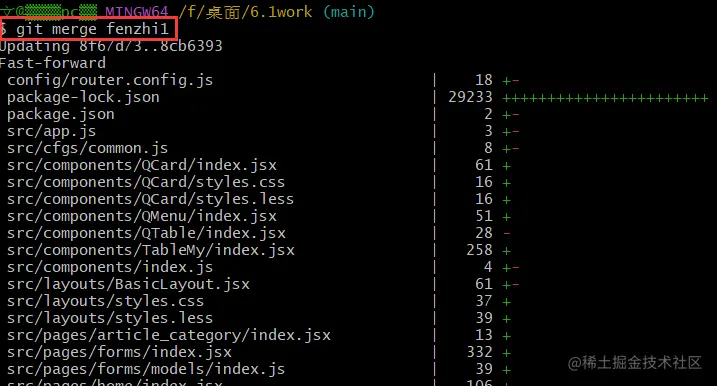Click 'config/router.config.js' file path

[x=110, y=80]
